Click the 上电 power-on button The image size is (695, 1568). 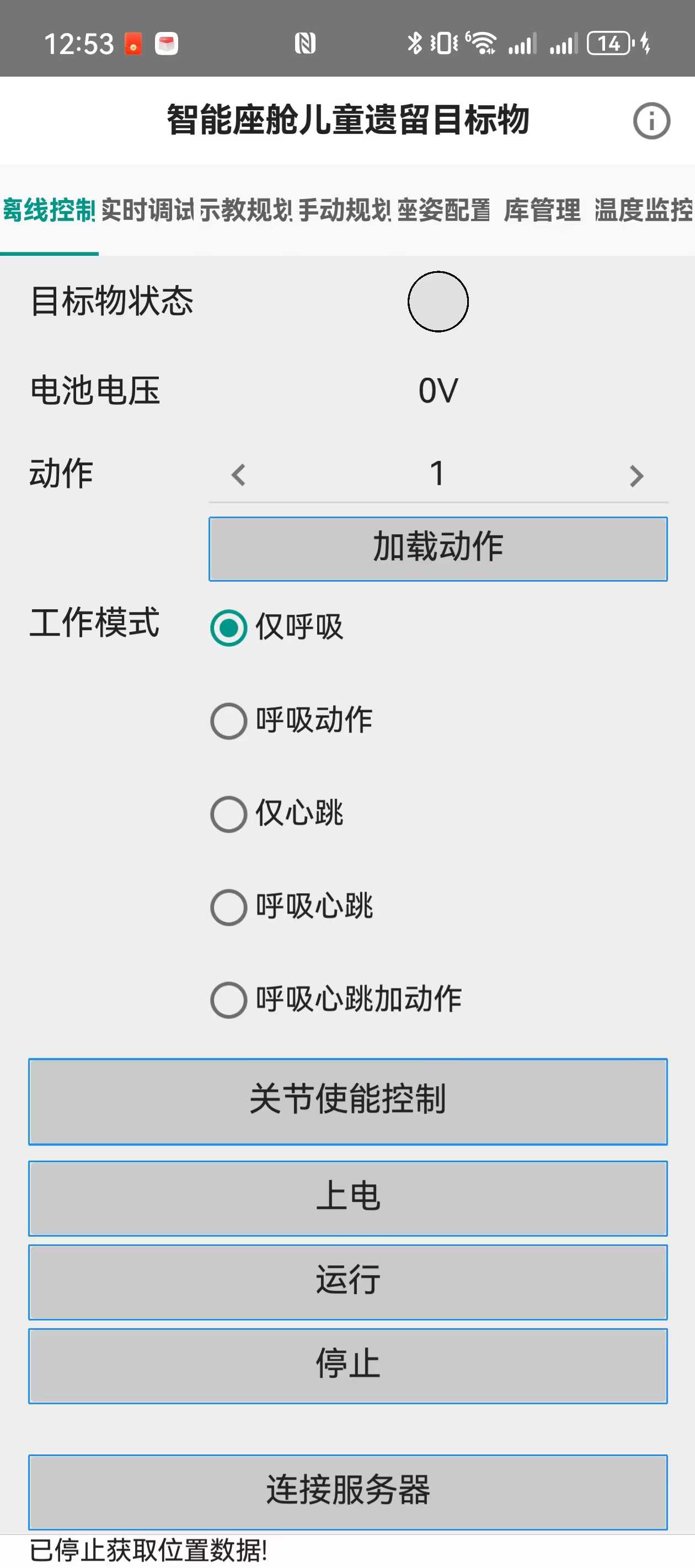click(348, 1198)
